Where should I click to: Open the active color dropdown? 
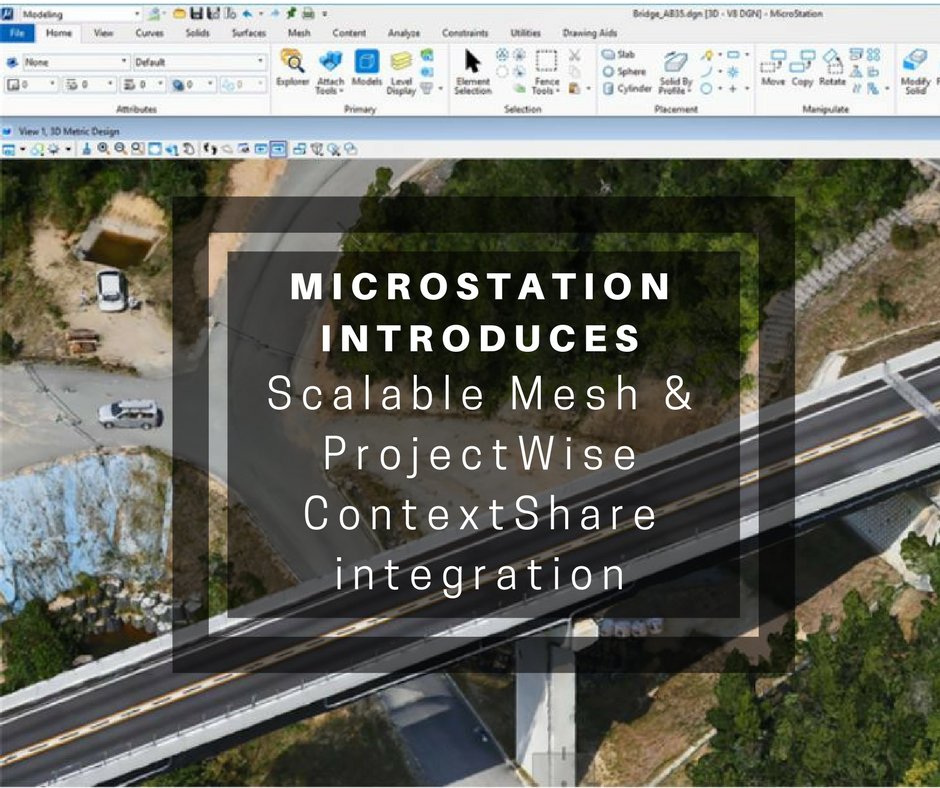click(32, 85)
